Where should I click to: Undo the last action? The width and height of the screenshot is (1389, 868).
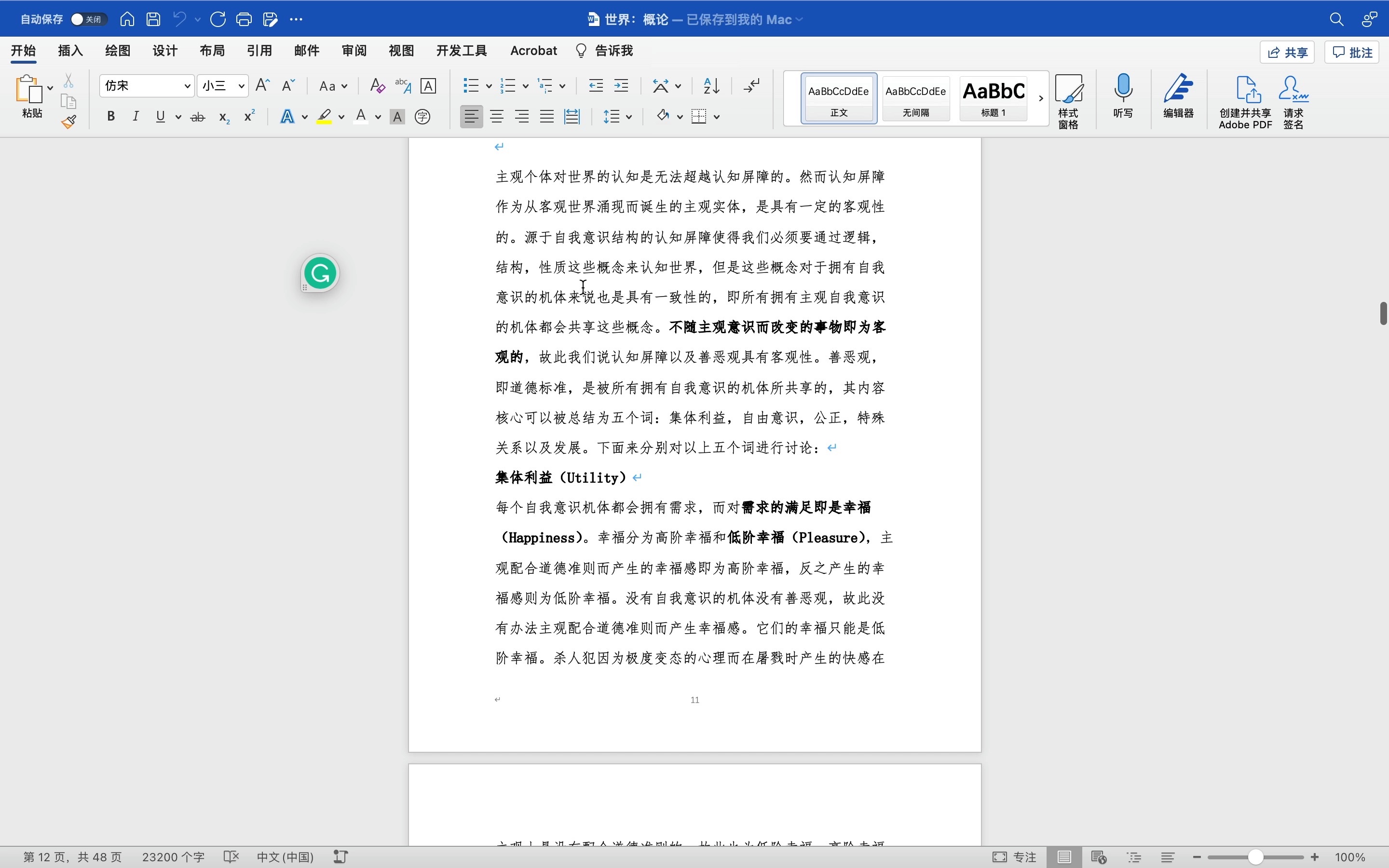pos(179,19)
